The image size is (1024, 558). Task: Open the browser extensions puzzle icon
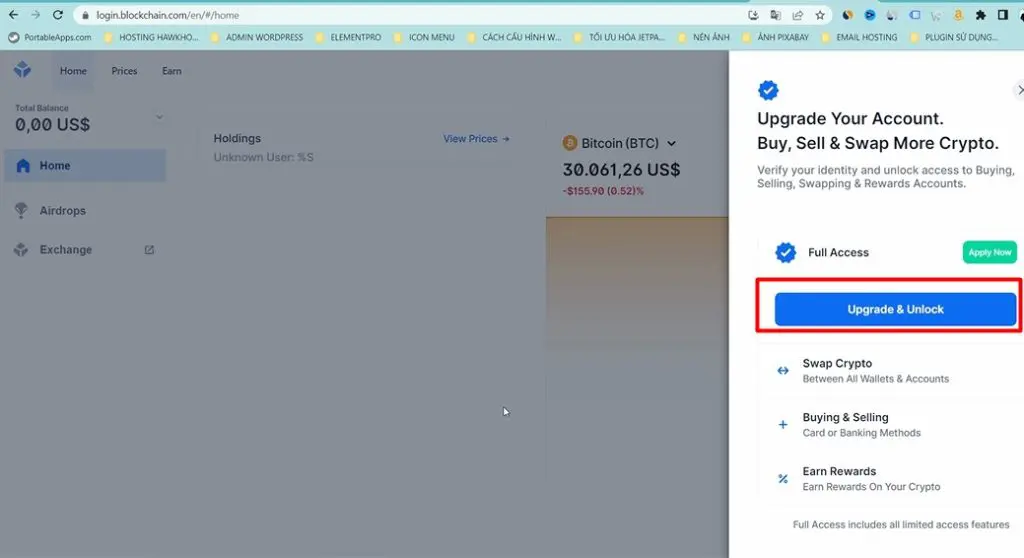981,15
